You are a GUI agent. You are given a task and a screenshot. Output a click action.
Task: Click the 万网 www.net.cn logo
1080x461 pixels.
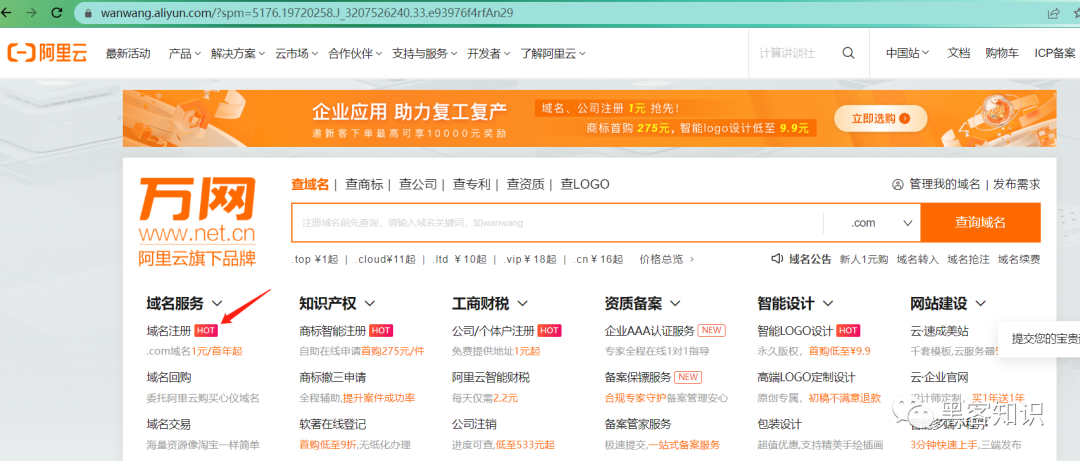click(197, 222)
